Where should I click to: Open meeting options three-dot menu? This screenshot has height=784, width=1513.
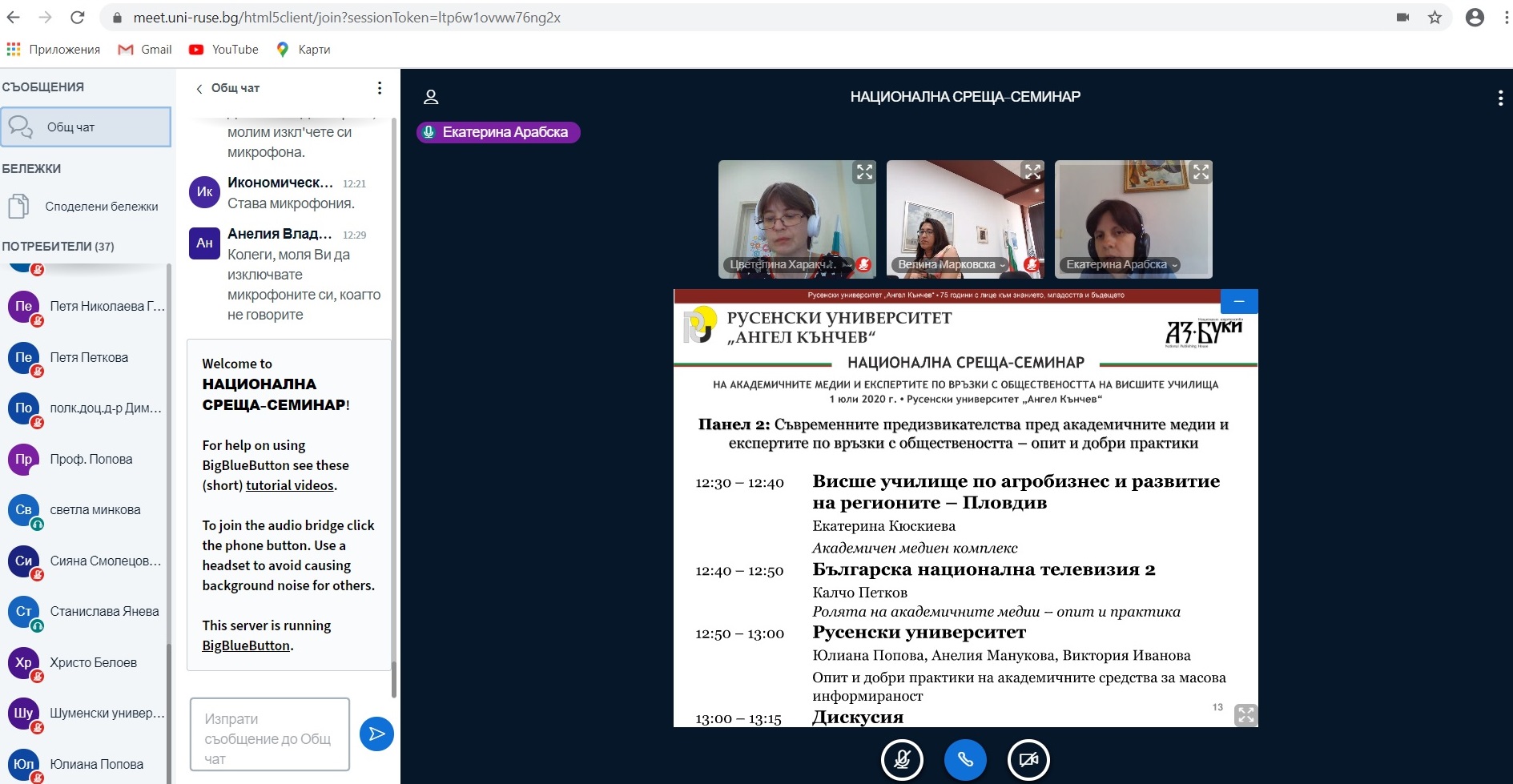point(1499,98)
